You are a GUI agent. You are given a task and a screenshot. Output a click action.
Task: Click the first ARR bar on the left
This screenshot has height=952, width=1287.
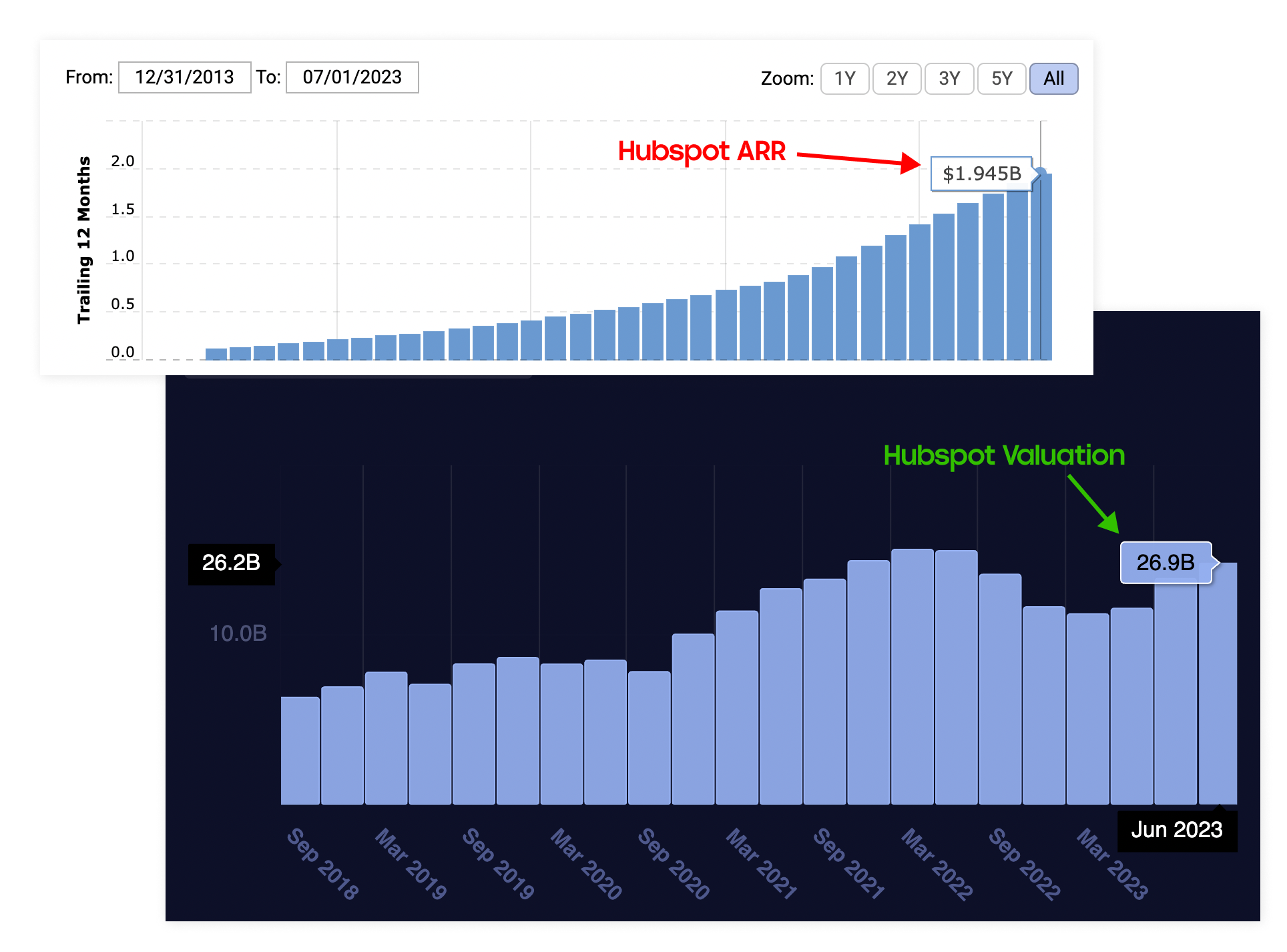point(216,354)
